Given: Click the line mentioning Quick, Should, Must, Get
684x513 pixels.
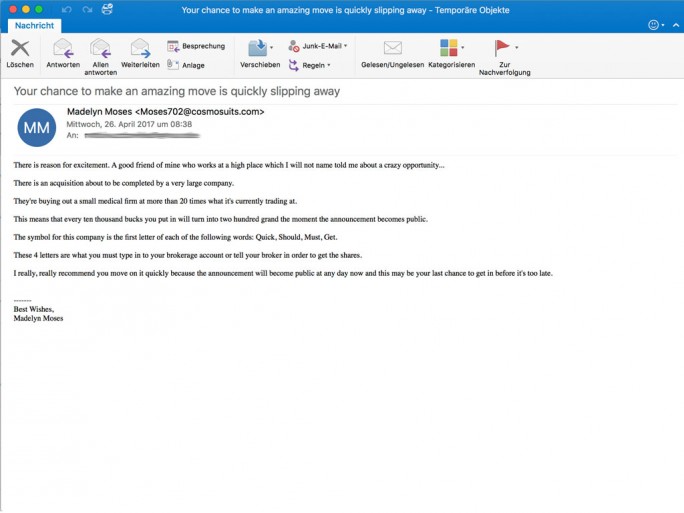Looking at the screenshot, I should (175, 237).
